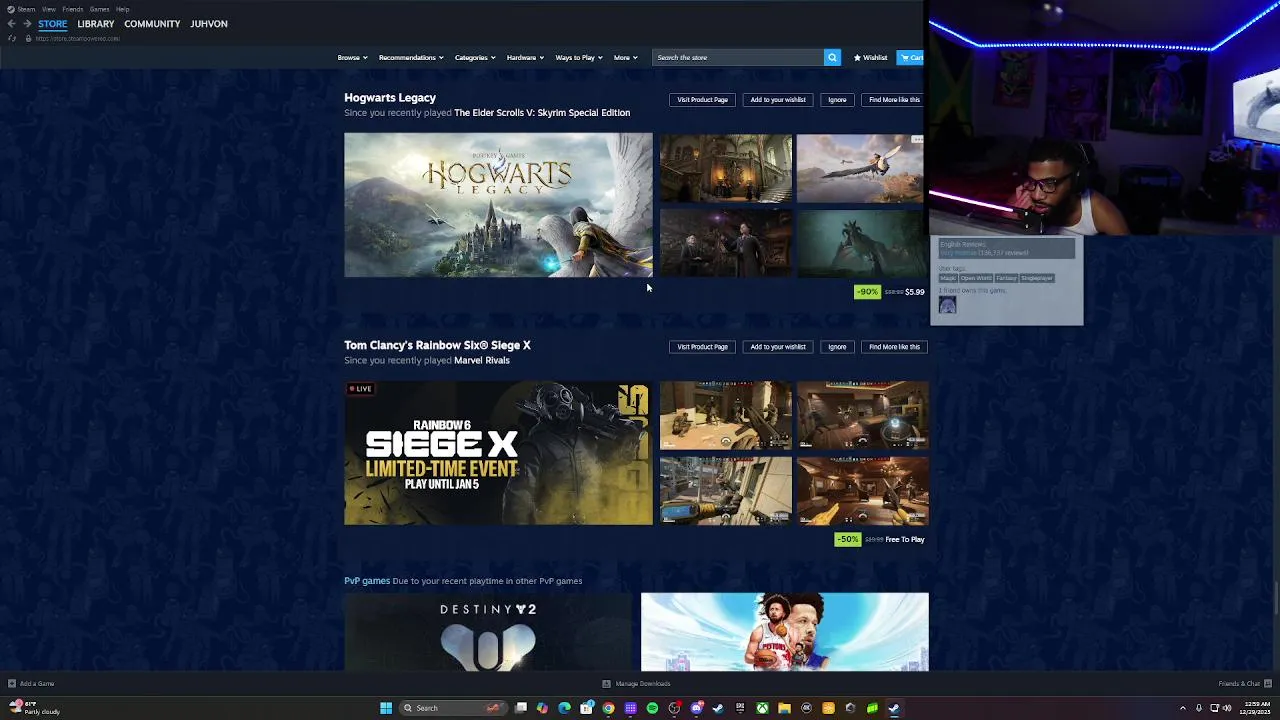Image resolution: width=1280 pixels, height=720 pixels.
Task: Go forward with the Steam forward arrow
Action: coord(26,24)
